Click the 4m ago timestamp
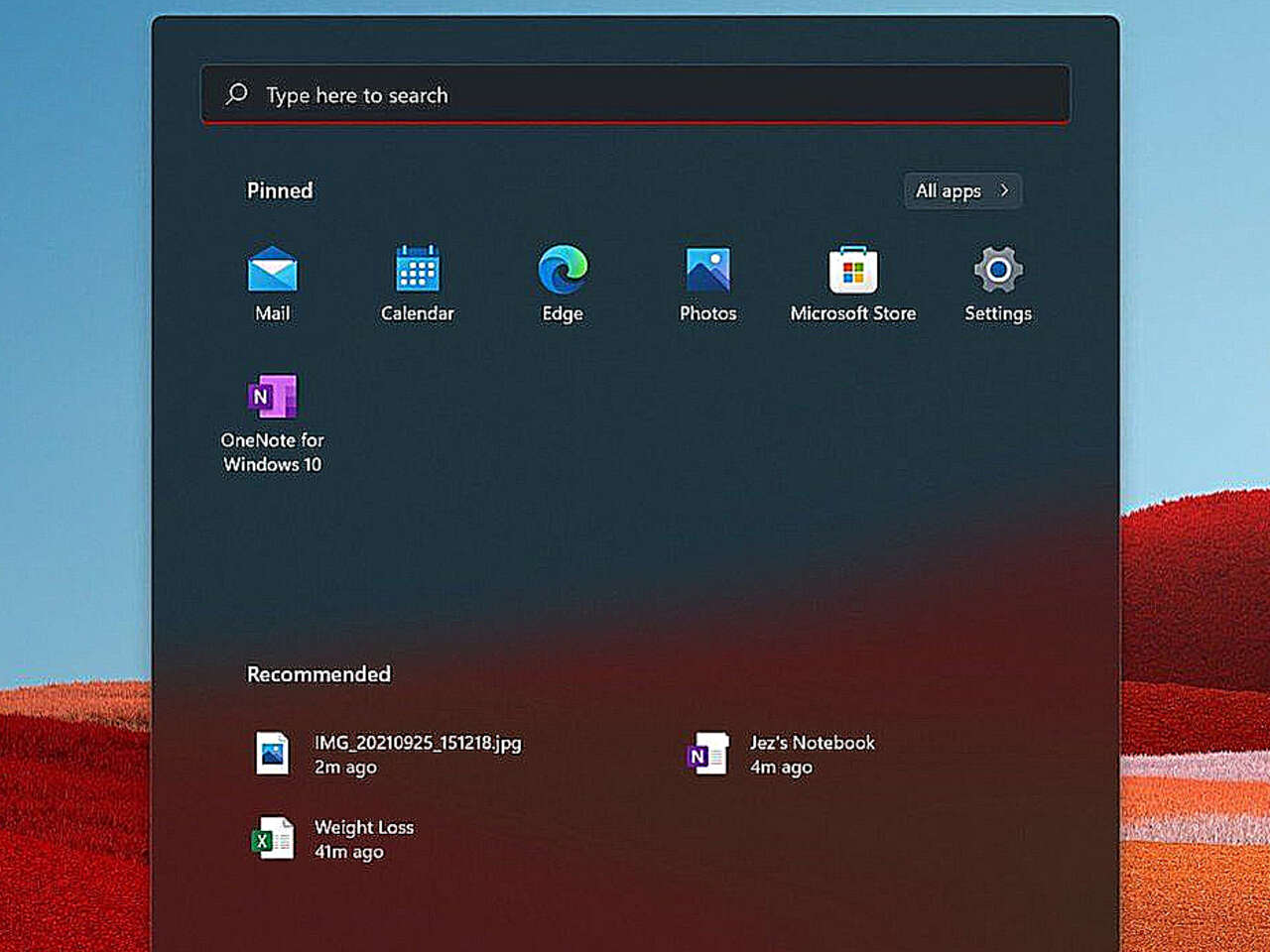 (781, 768)
